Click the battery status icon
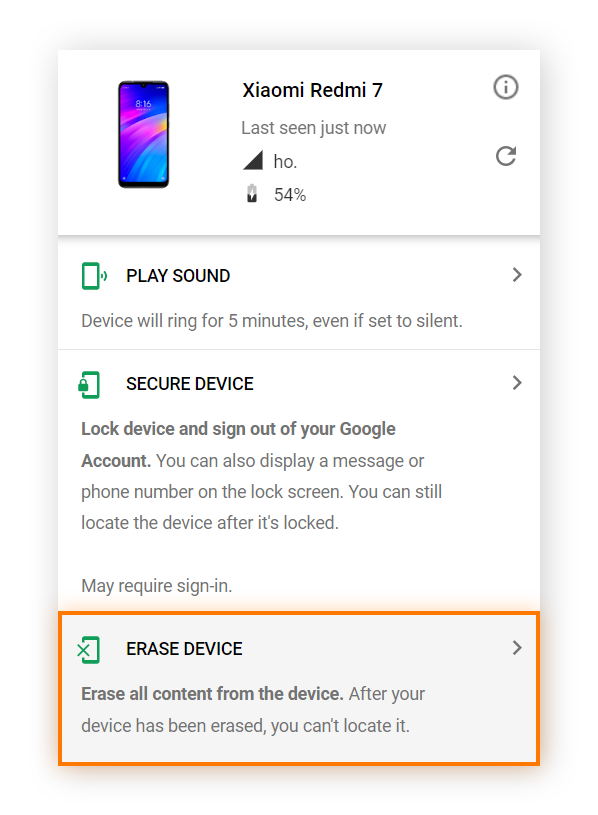Viewport: 598px width, 815px height. pyautogui.click(x=253, y=194)
